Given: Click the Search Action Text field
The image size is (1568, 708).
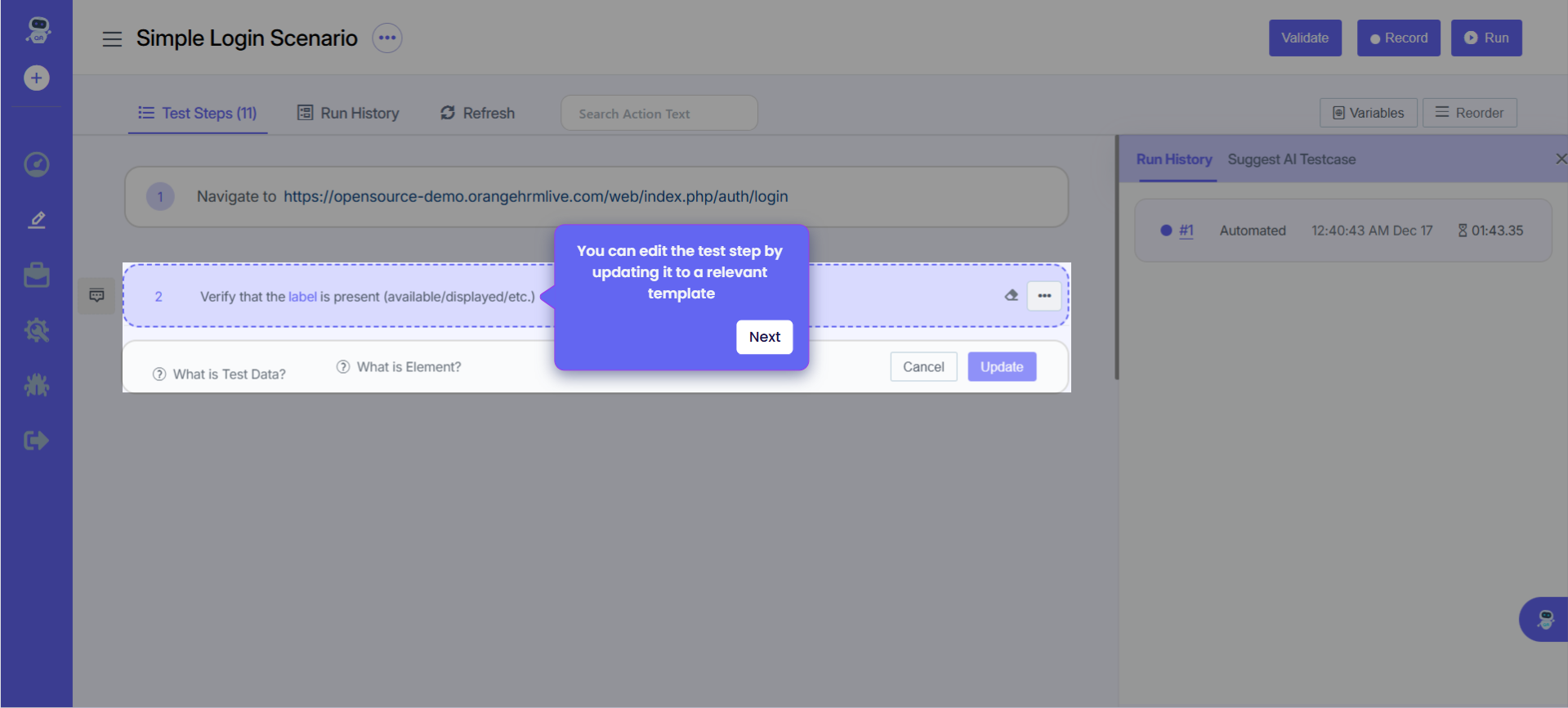Looking at the screenshot, I should point(659,114).
